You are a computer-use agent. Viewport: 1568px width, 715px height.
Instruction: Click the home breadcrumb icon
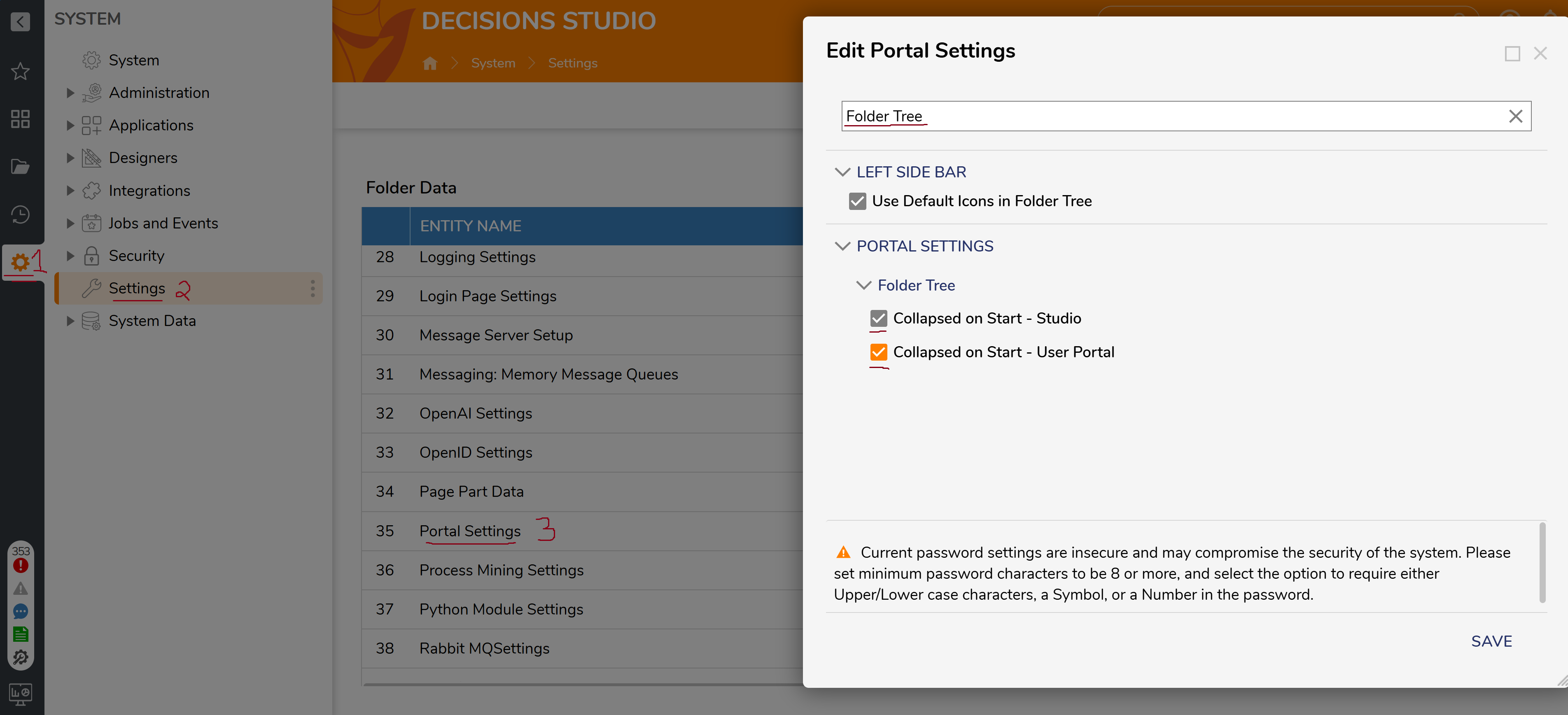click(x=430, y=63)
